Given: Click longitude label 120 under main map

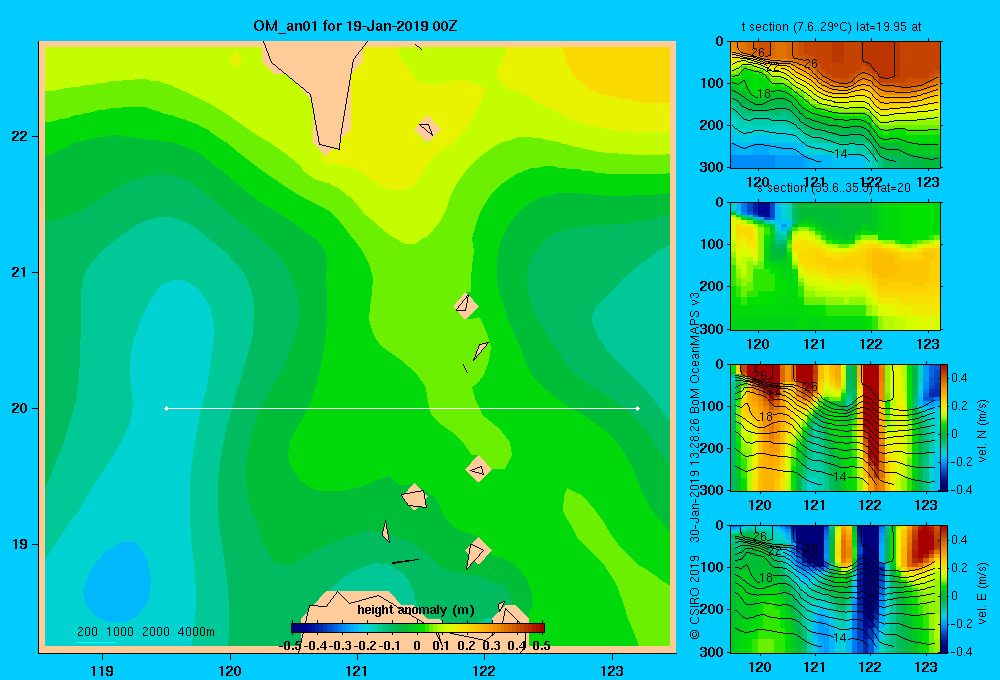Looking at the screenshot, I should coord(230,670).
